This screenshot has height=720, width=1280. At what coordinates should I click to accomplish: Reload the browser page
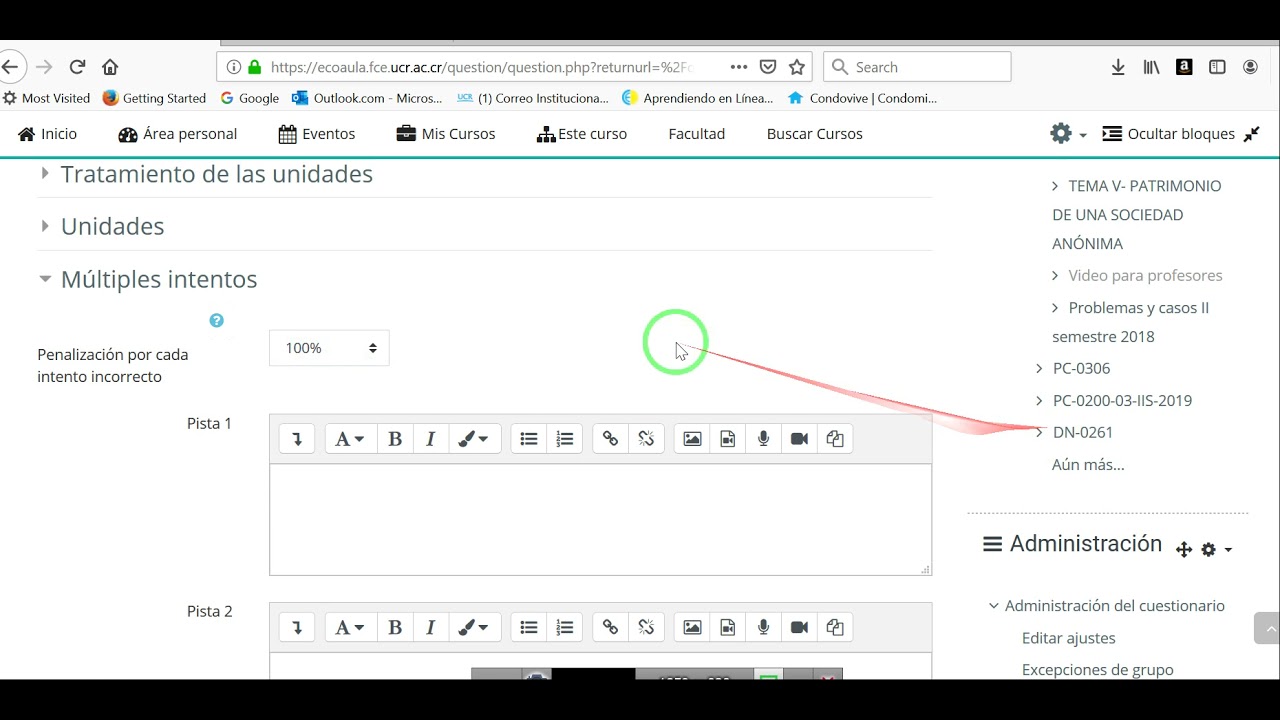tap(77, 67)
